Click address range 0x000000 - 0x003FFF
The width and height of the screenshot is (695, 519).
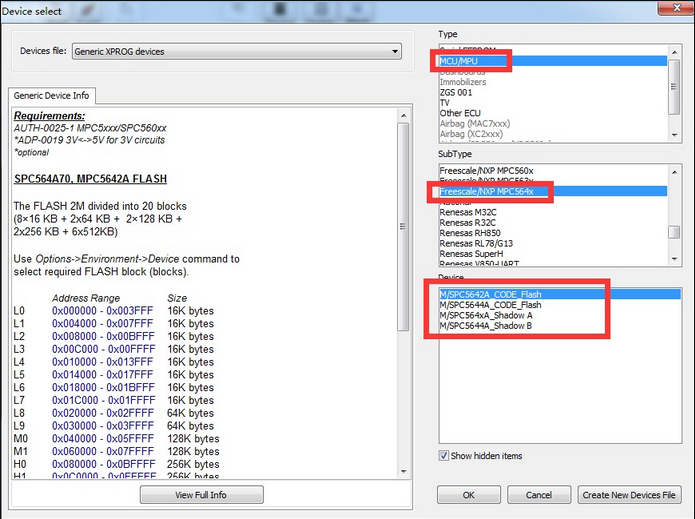click(x=102, y=311)
